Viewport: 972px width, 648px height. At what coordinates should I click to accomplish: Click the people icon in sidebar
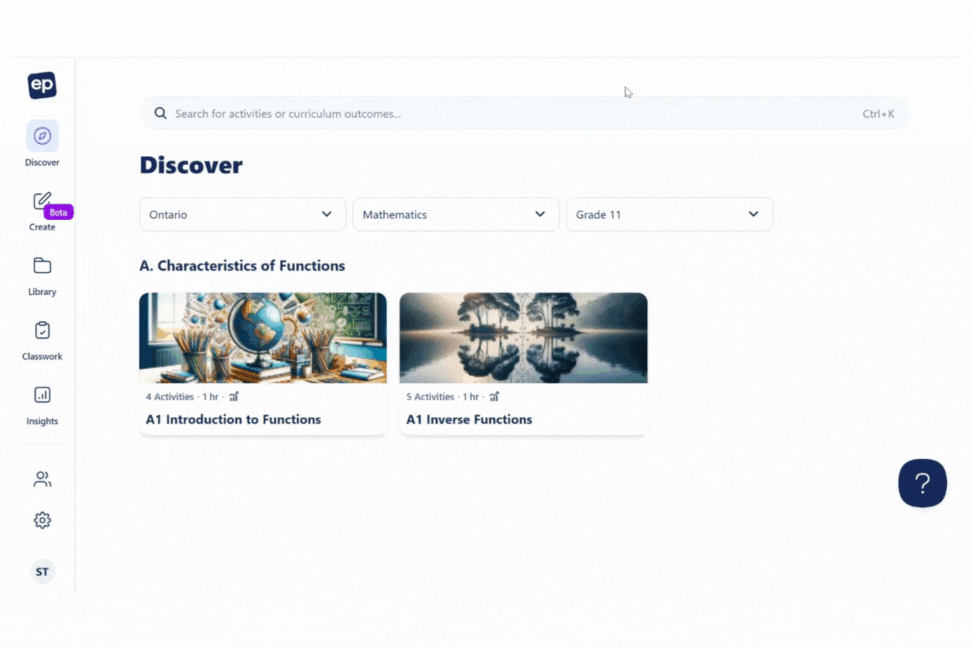42,480
